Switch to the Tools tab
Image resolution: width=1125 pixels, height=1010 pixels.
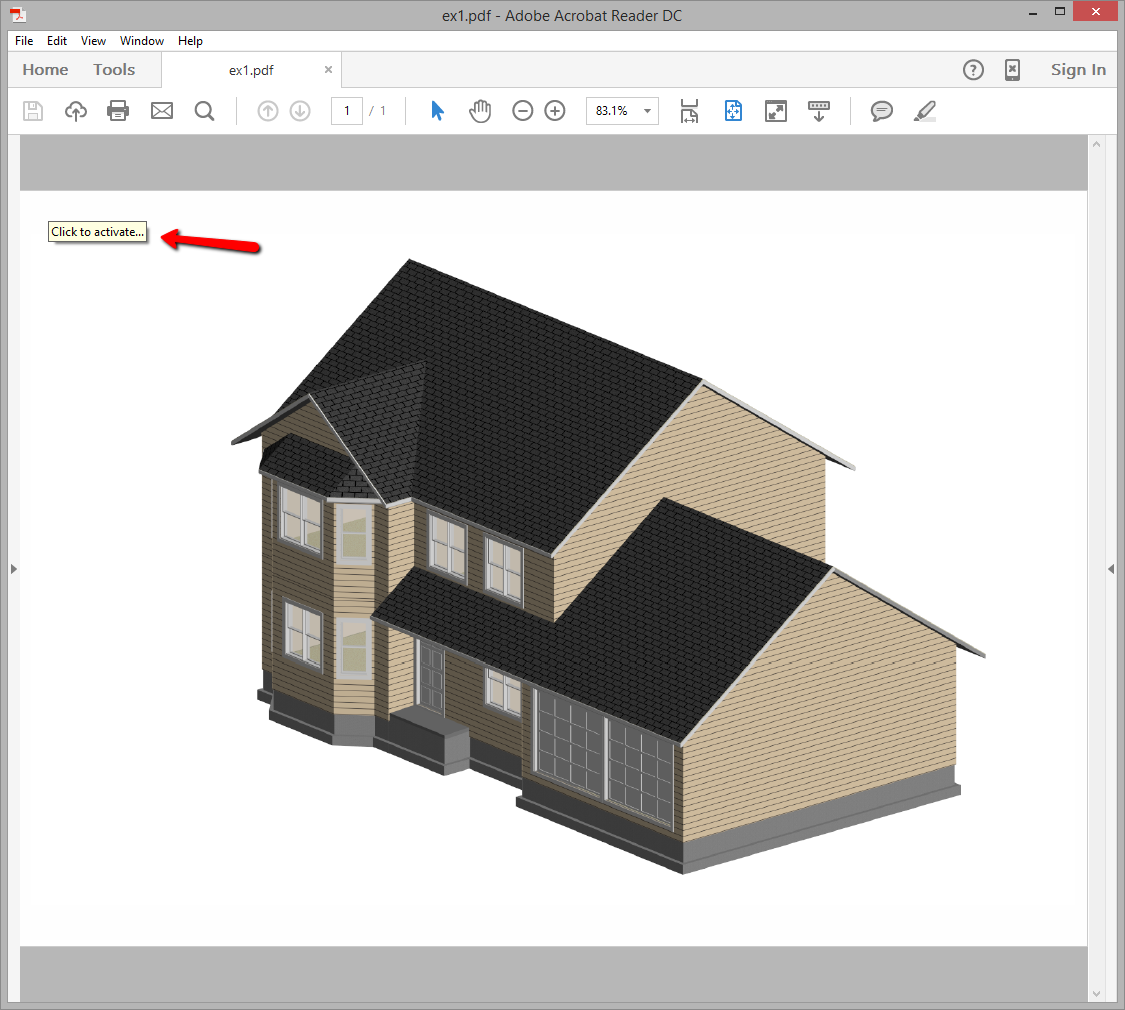tap(113, 69)
